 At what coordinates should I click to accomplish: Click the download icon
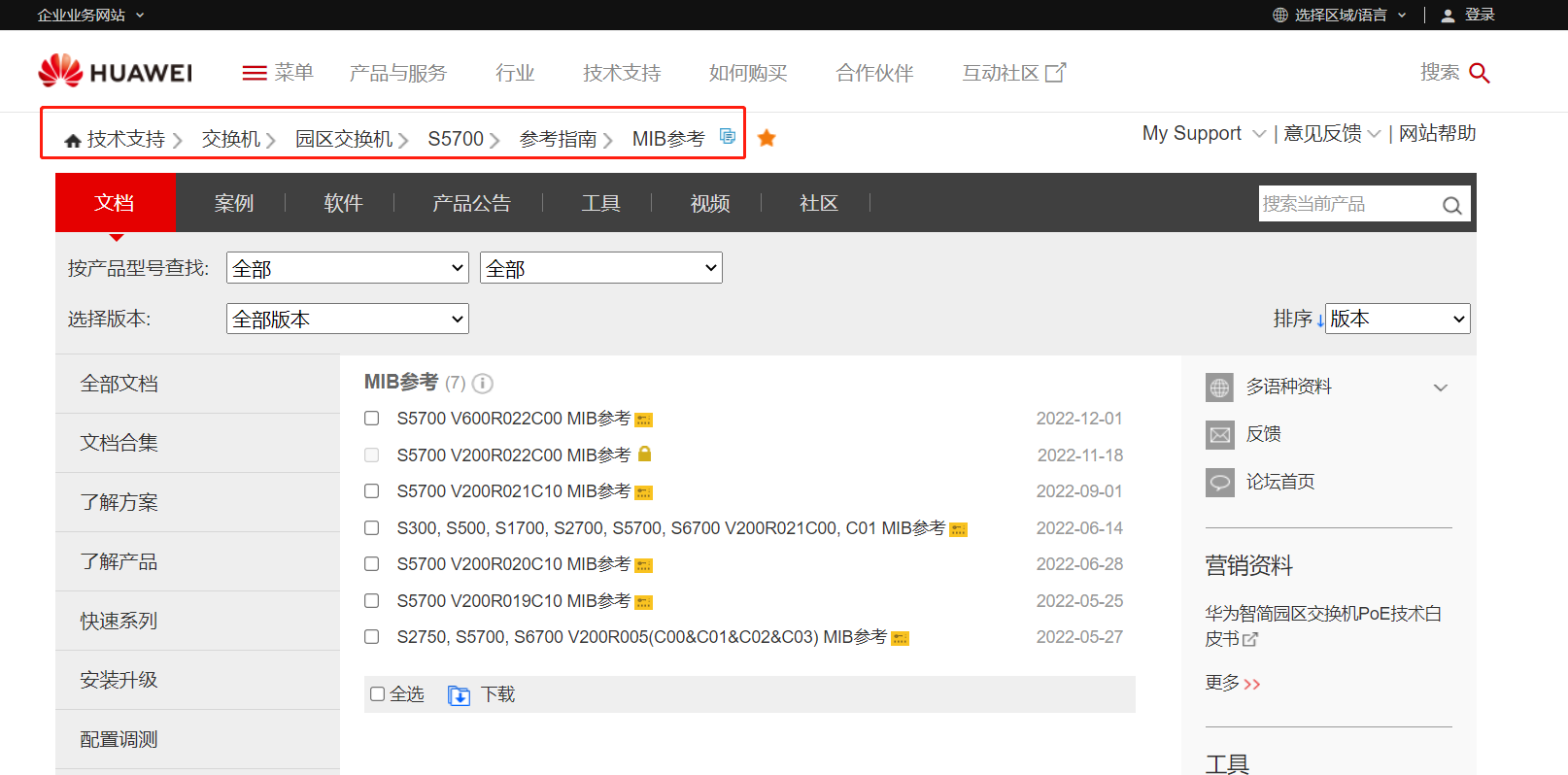click(459, 695)
